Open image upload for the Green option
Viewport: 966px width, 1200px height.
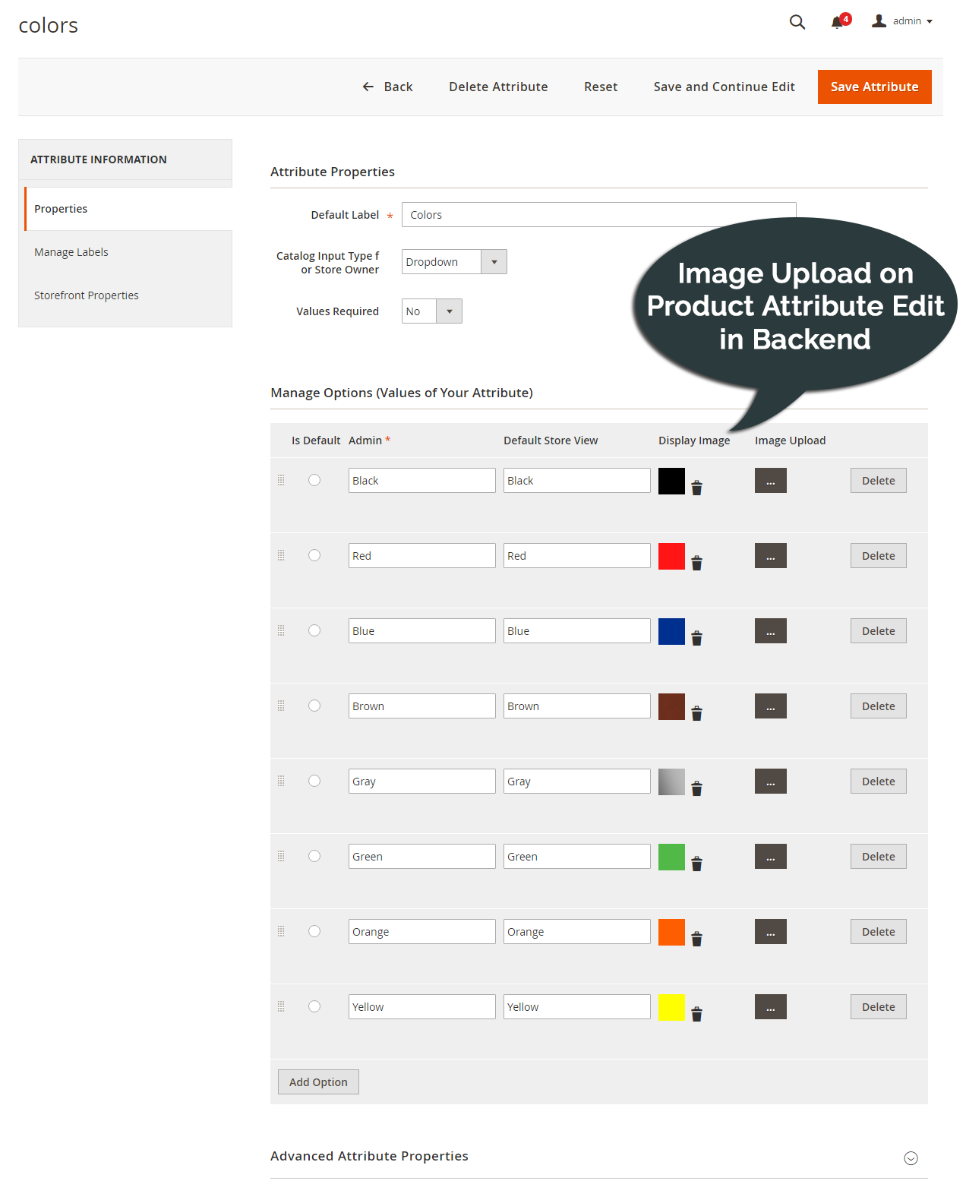770,856
